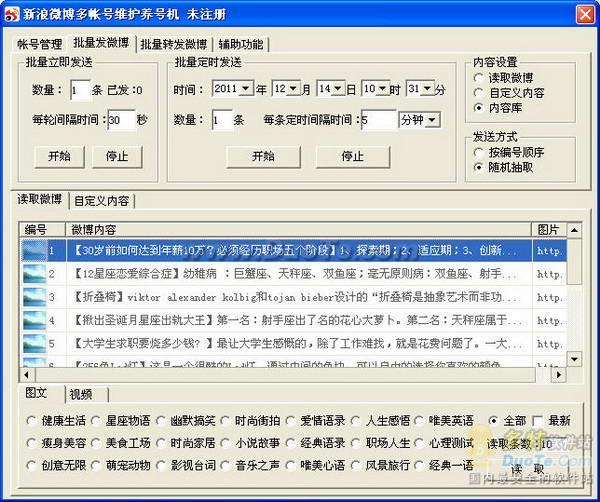Choose 按编号顺序 send mode

click(481, 152)
